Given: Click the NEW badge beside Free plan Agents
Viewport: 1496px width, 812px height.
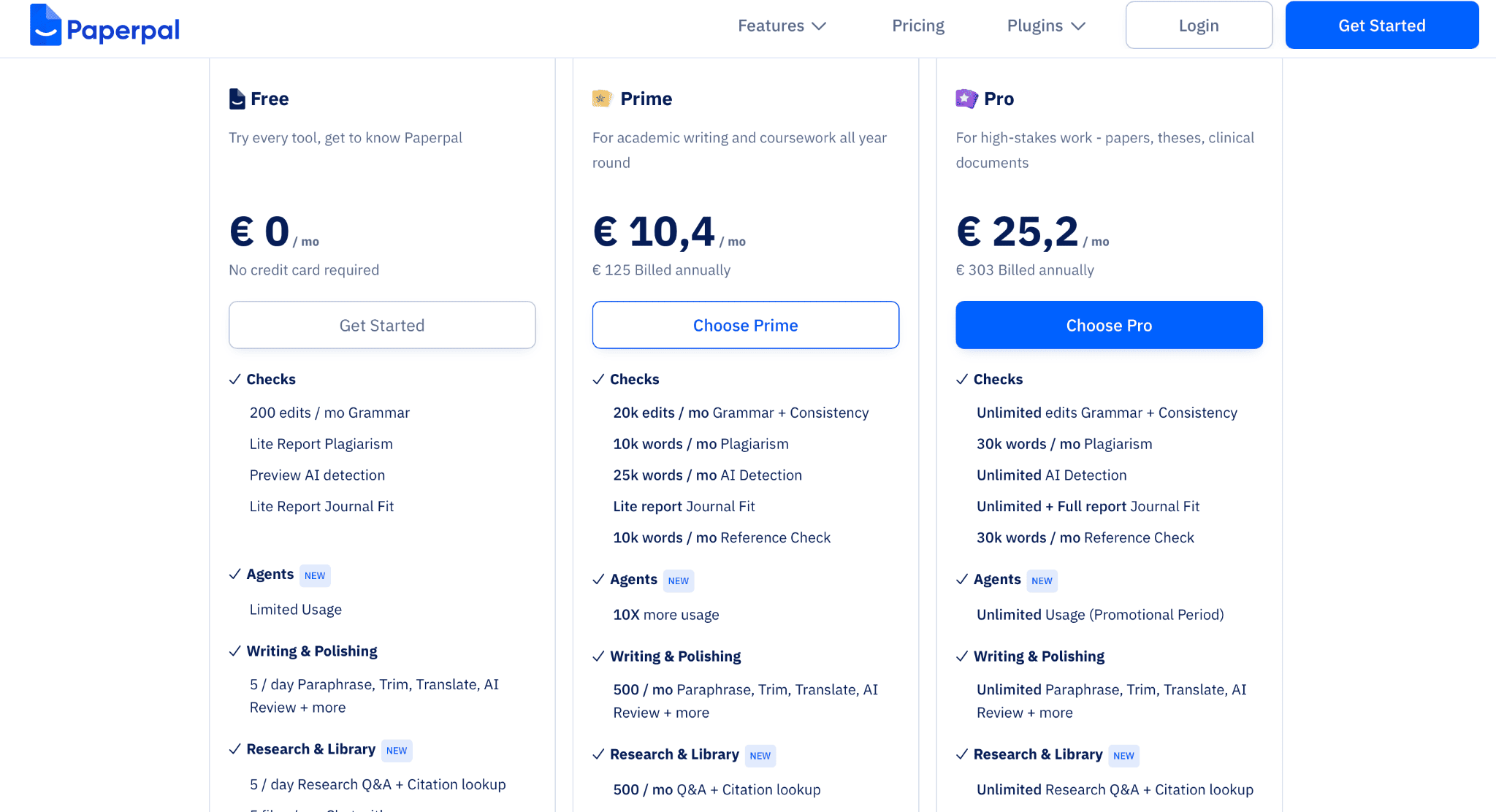Looking at the screenshot, I should (x=315, y=575).
